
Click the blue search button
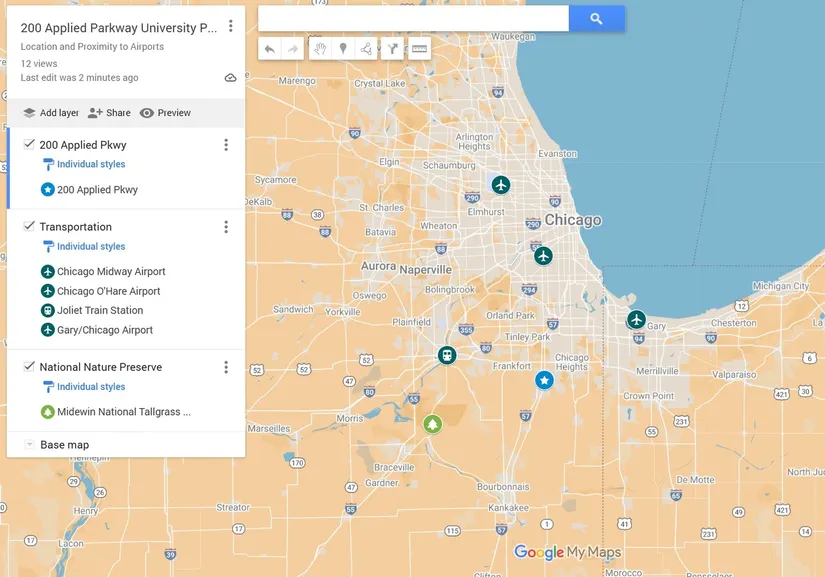click(596, 18)
